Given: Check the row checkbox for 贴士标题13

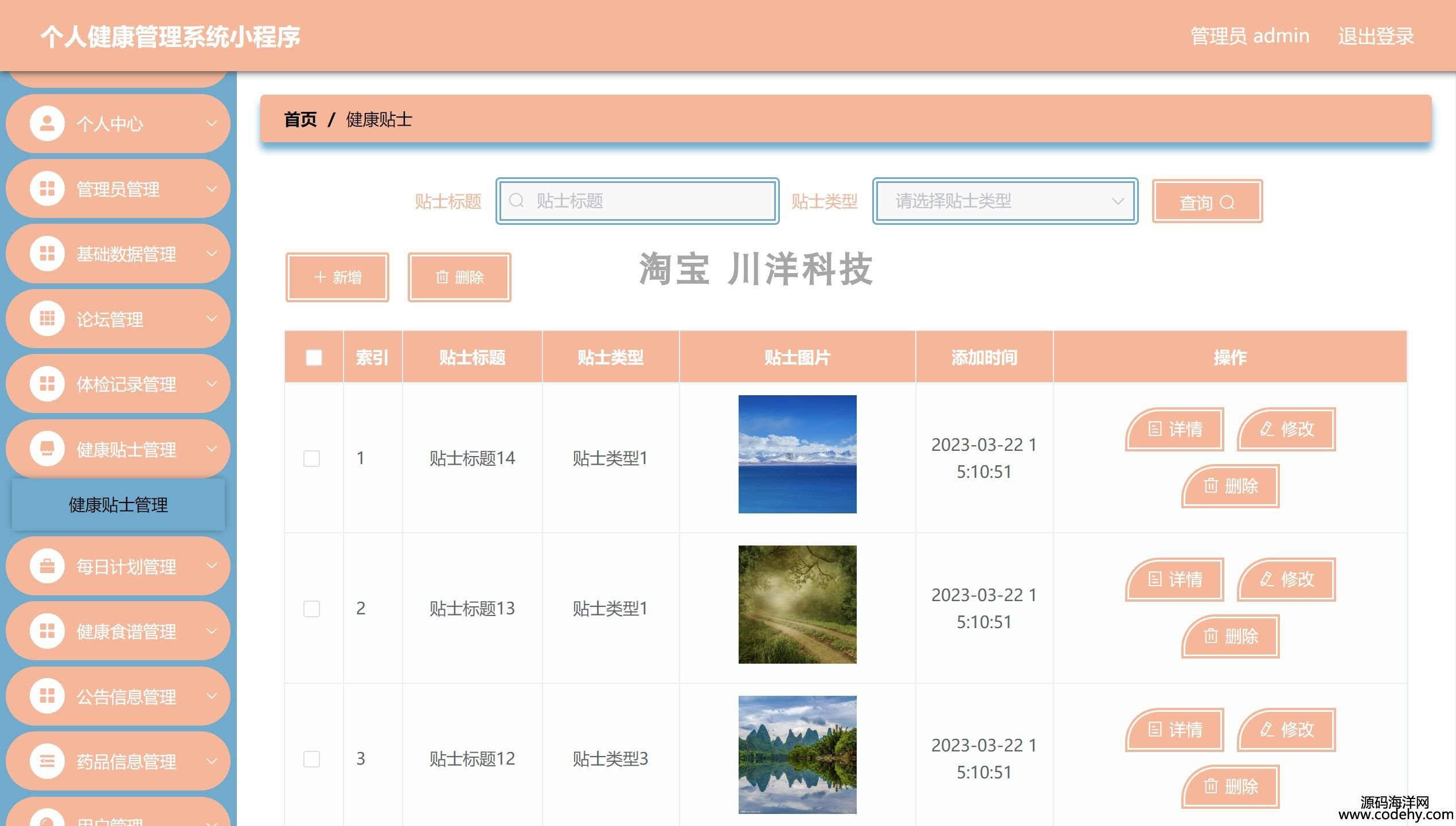Looking at the screenshot, I should coord(311,609).
